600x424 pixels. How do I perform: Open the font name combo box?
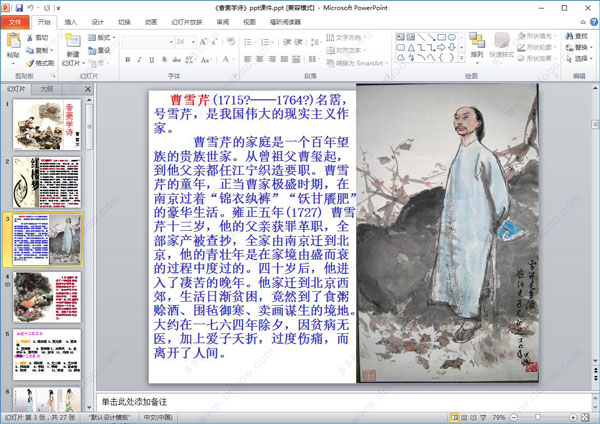(148, 41)
